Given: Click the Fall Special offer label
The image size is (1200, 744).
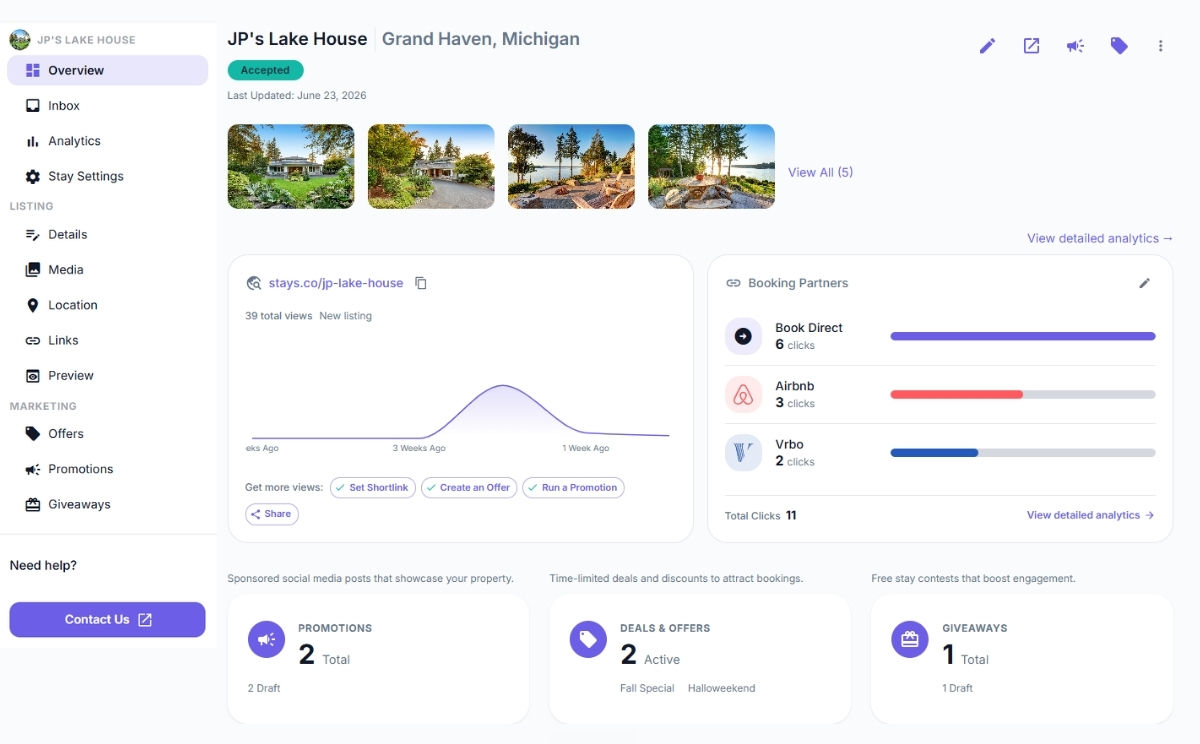Looking at the screenshot, I should pos(647,688).
